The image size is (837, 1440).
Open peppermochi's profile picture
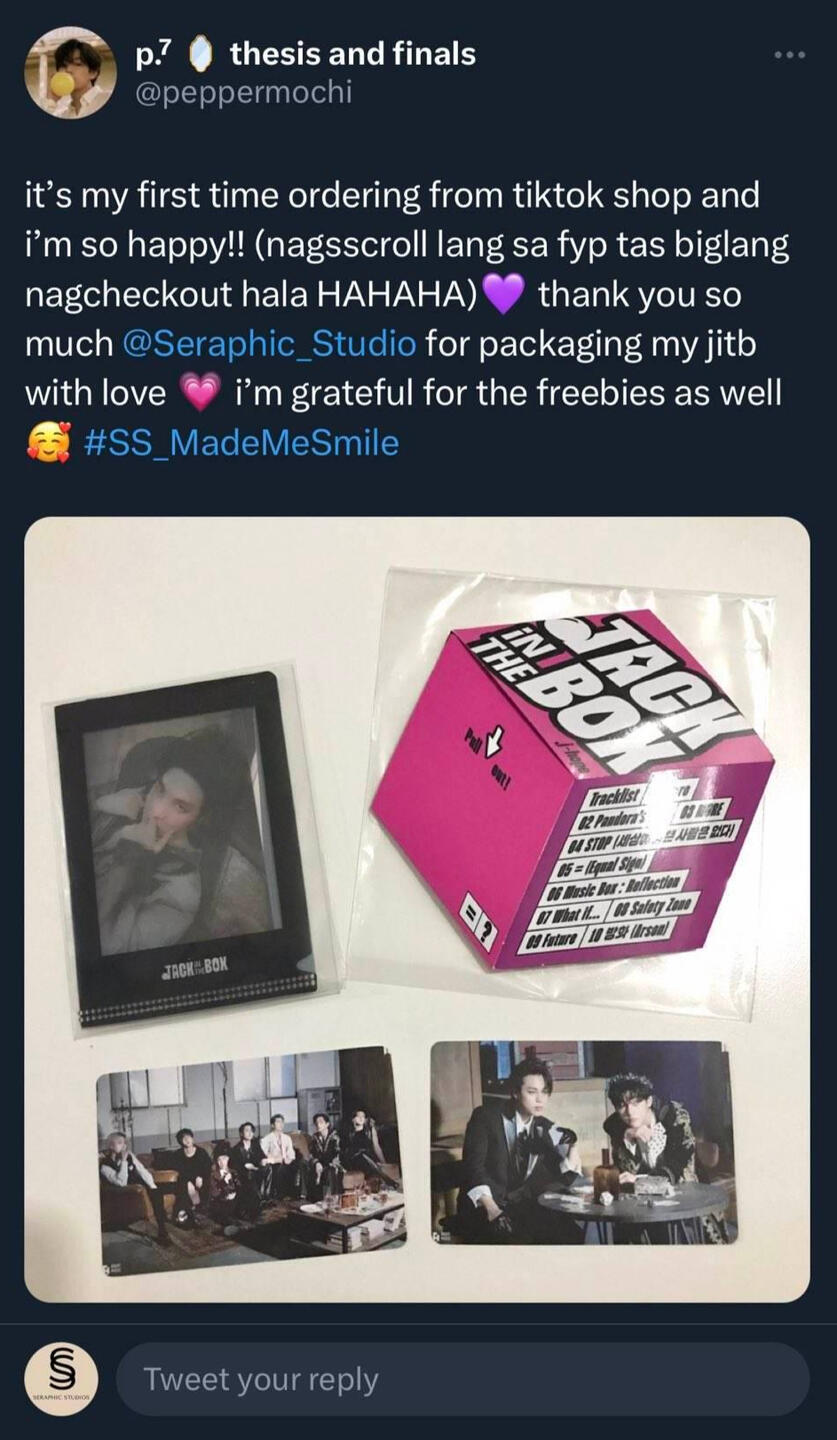70,73
